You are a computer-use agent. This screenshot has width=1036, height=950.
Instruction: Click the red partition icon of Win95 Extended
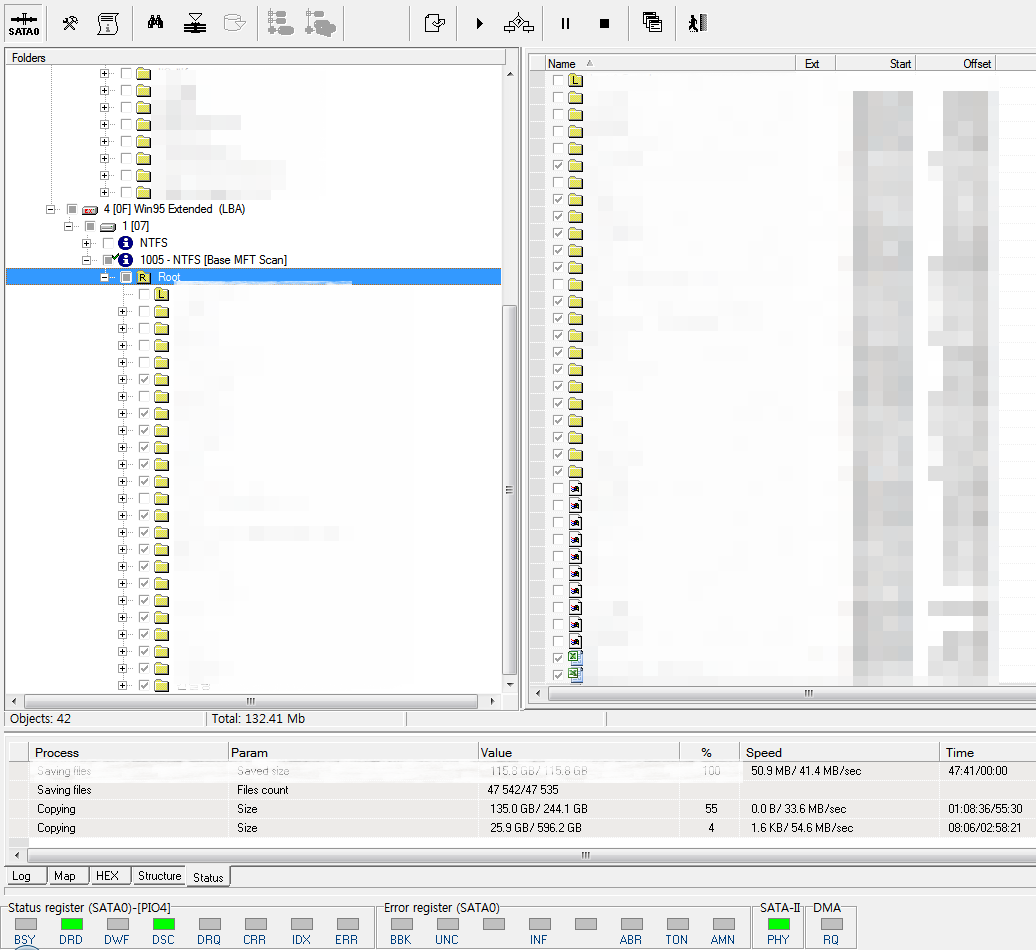point(91,209)
